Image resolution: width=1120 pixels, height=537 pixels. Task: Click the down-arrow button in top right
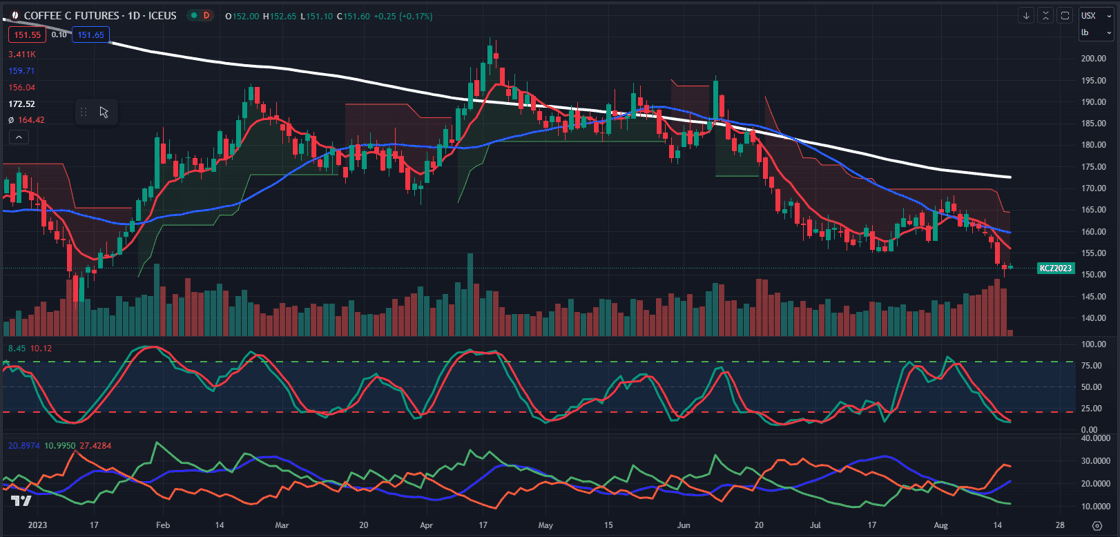point(1026,15)
